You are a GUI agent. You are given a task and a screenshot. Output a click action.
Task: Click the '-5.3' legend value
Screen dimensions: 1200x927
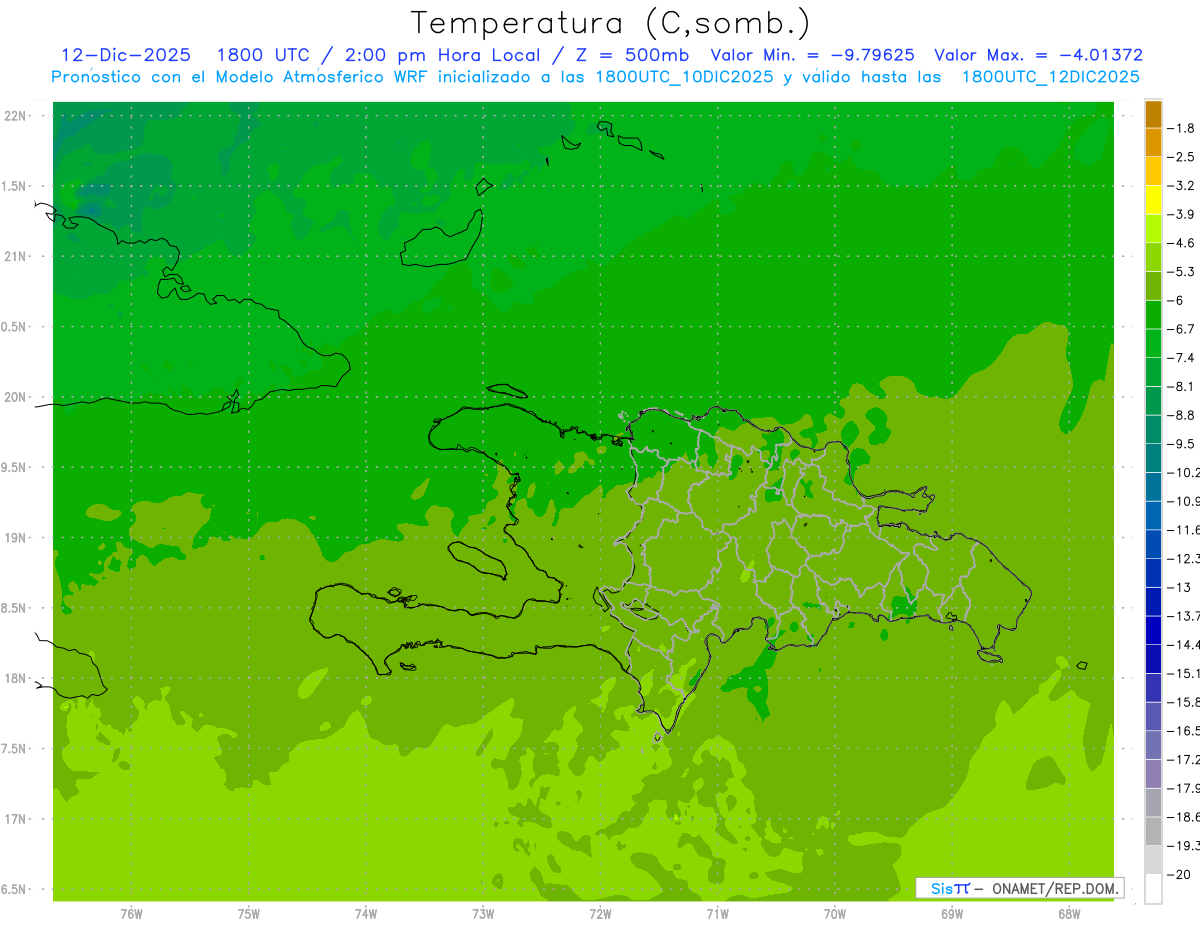1182,272
